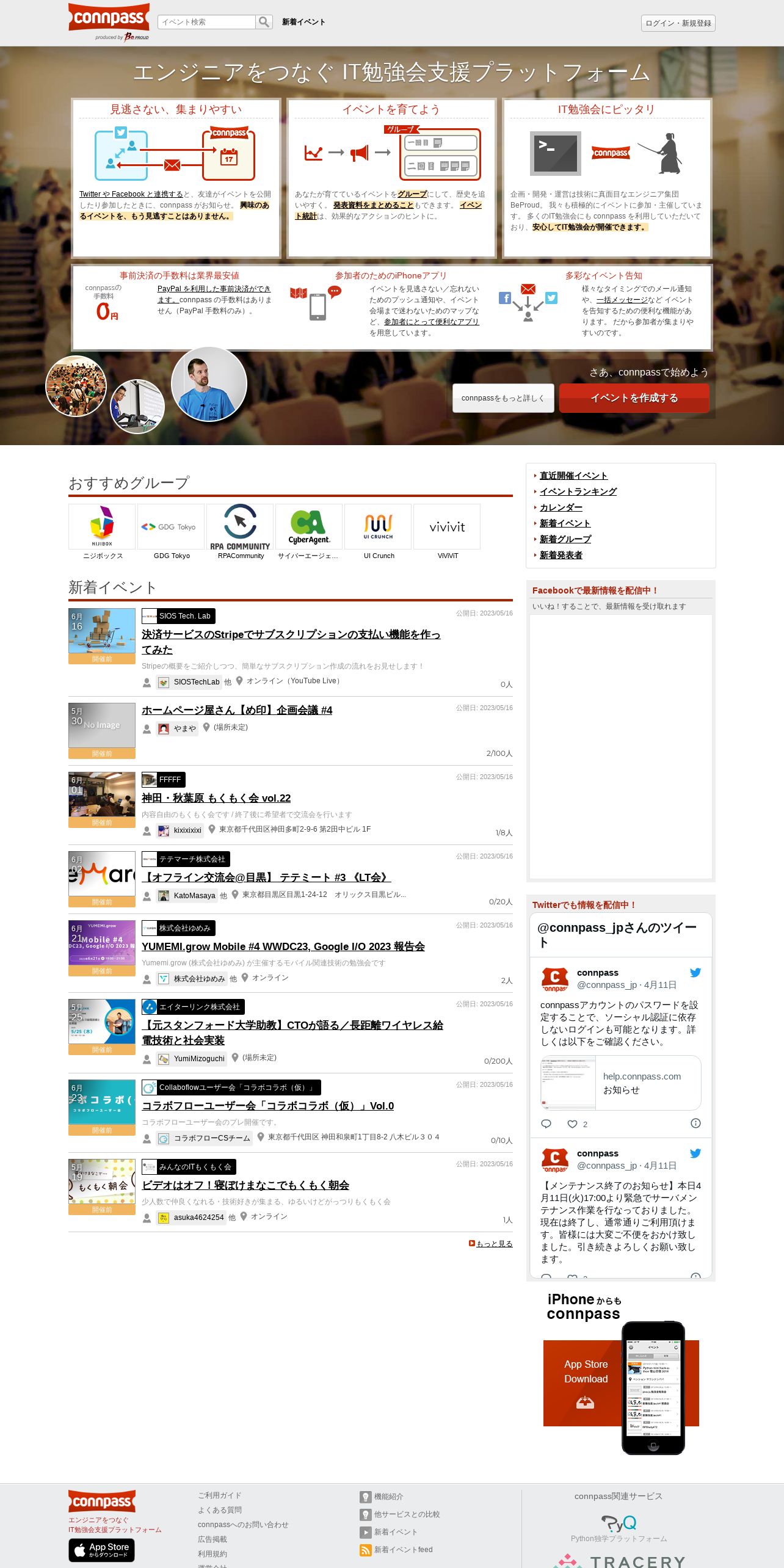Image resolution: width=784 pixels, height=1568 pixels.
Task: Click user YumiMizoguchi avatar chip
Action: tap(191, 1059)
